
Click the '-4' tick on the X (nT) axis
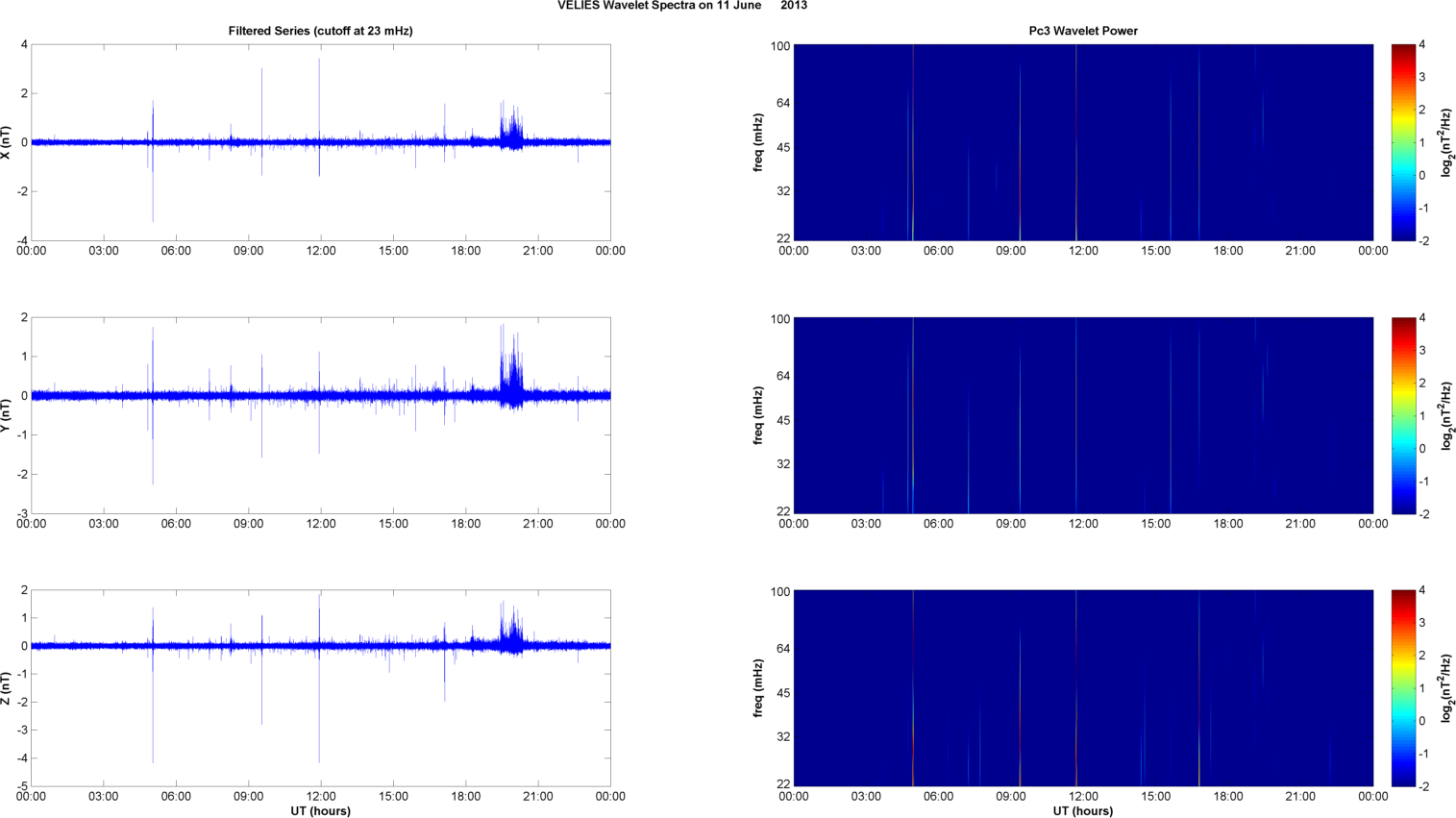[21, 240]
